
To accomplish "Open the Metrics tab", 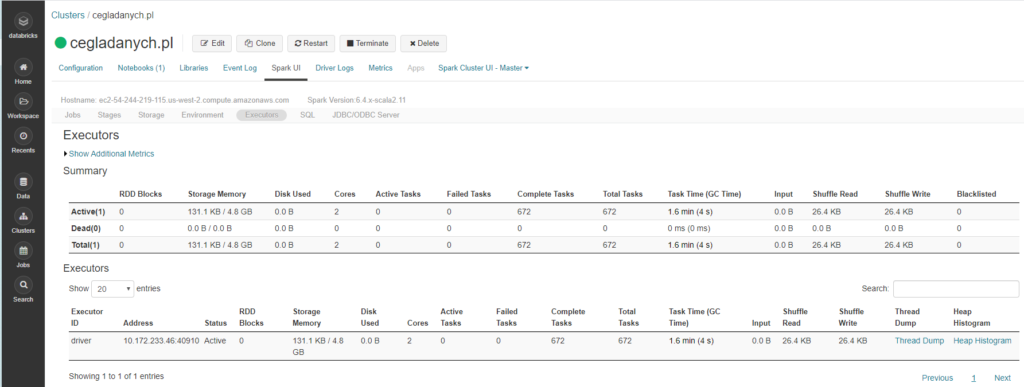I will (381, 68).
